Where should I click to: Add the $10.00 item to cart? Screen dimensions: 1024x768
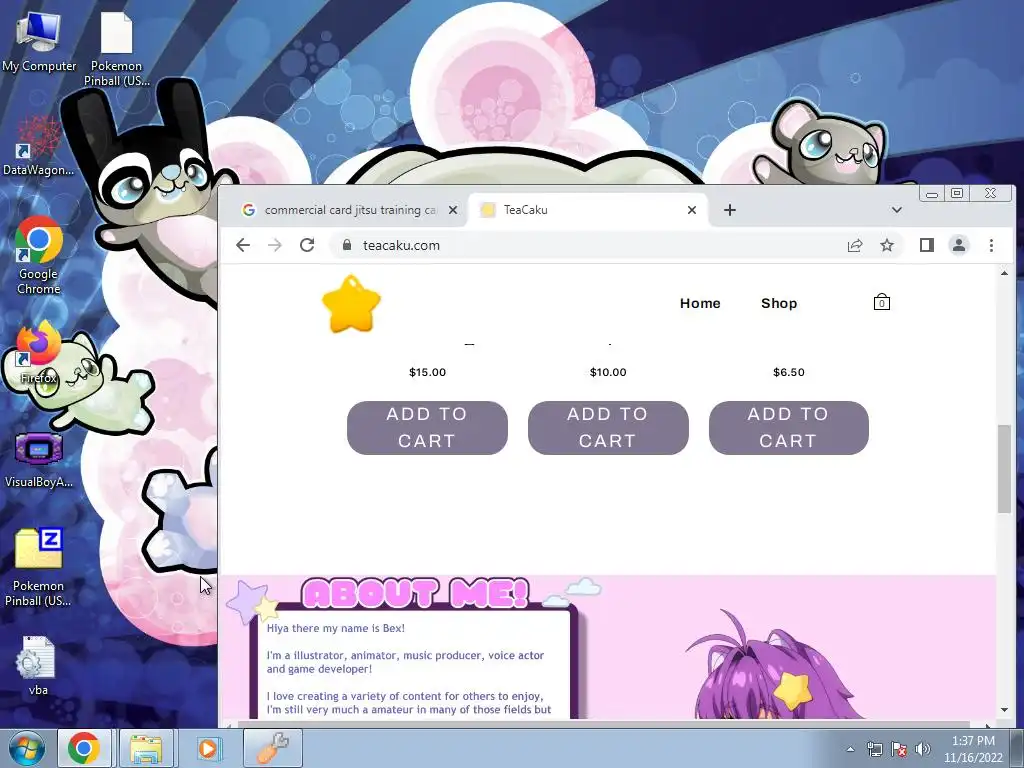608,428
